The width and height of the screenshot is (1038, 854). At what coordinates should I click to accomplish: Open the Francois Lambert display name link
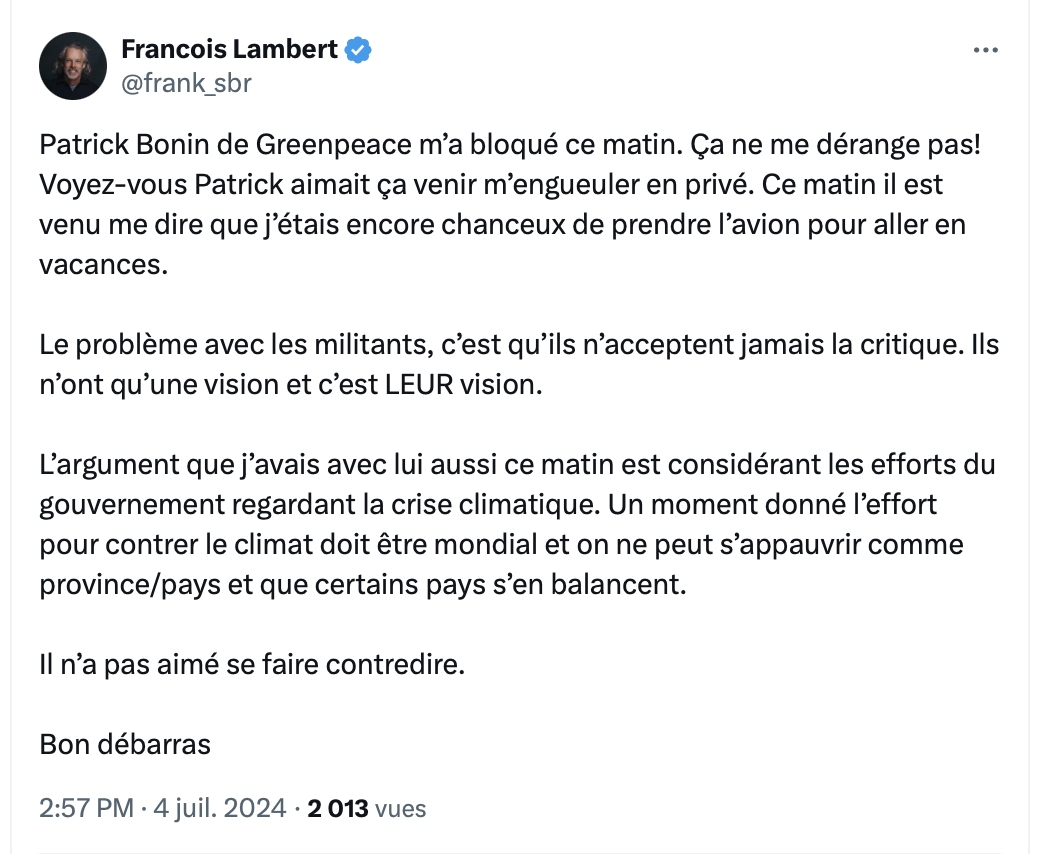[230, 50]
